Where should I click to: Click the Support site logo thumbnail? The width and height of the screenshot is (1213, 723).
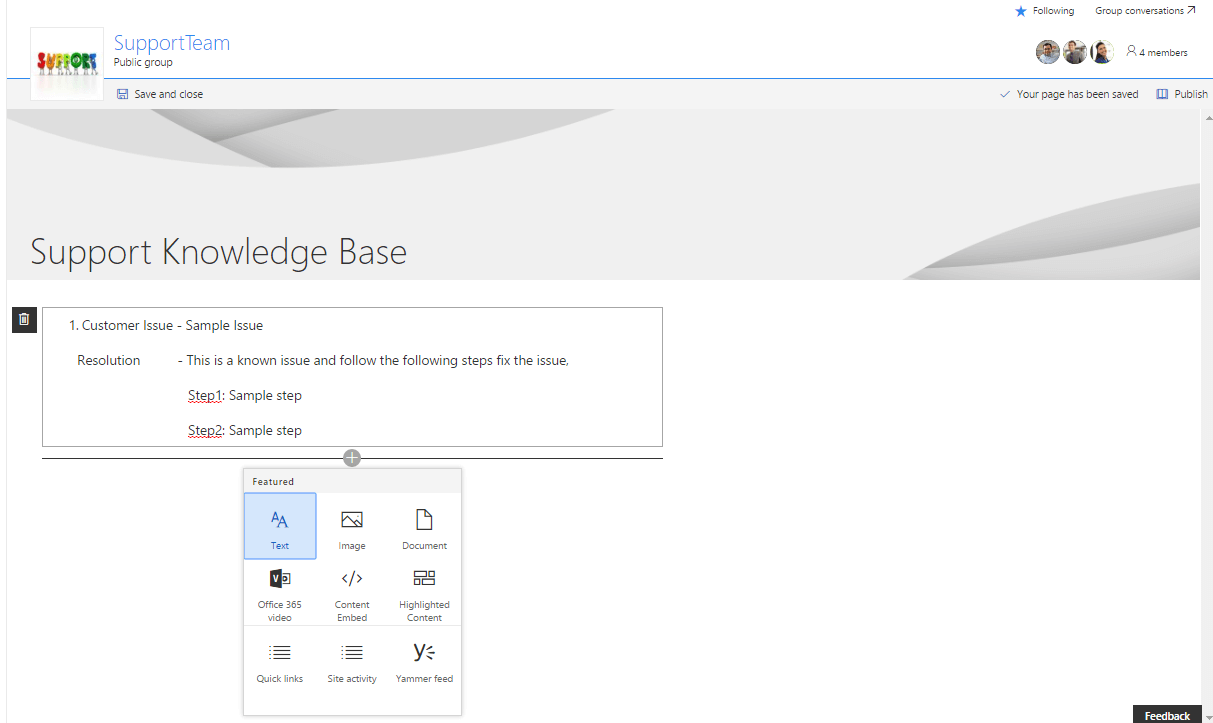67,63
